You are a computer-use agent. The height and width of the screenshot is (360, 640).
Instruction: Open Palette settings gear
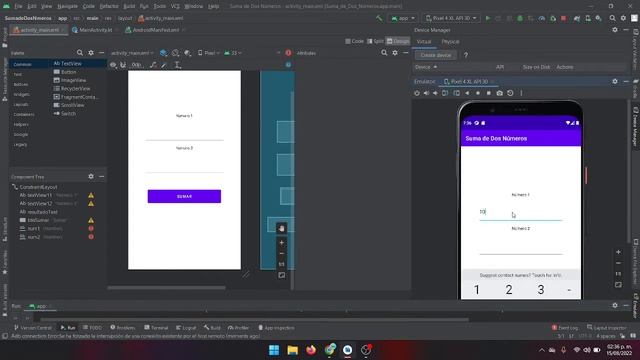(91, 53)
